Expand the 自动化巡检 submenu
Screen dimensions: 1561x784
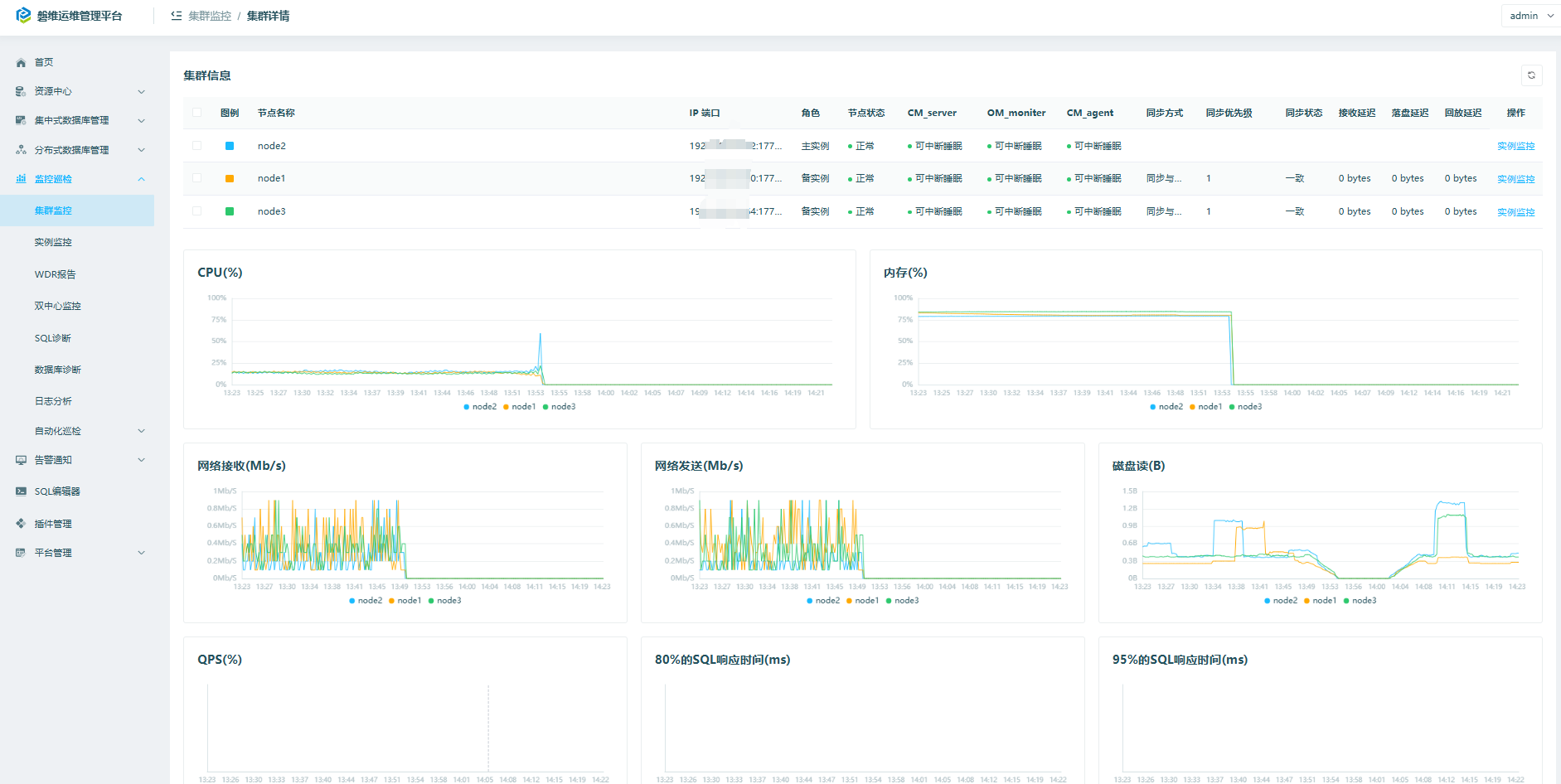click(141, 431)
